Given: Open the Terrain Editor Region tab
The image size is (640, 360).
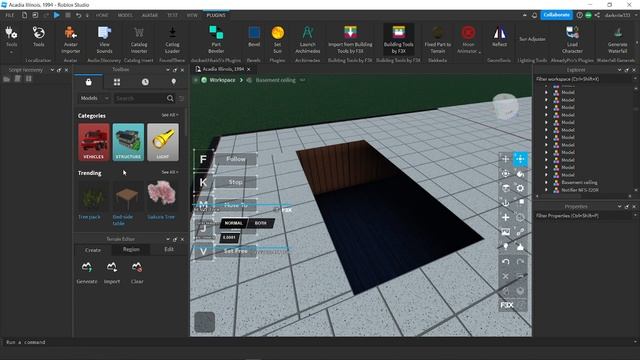Looking at the screenshot, I should [131, 249].
